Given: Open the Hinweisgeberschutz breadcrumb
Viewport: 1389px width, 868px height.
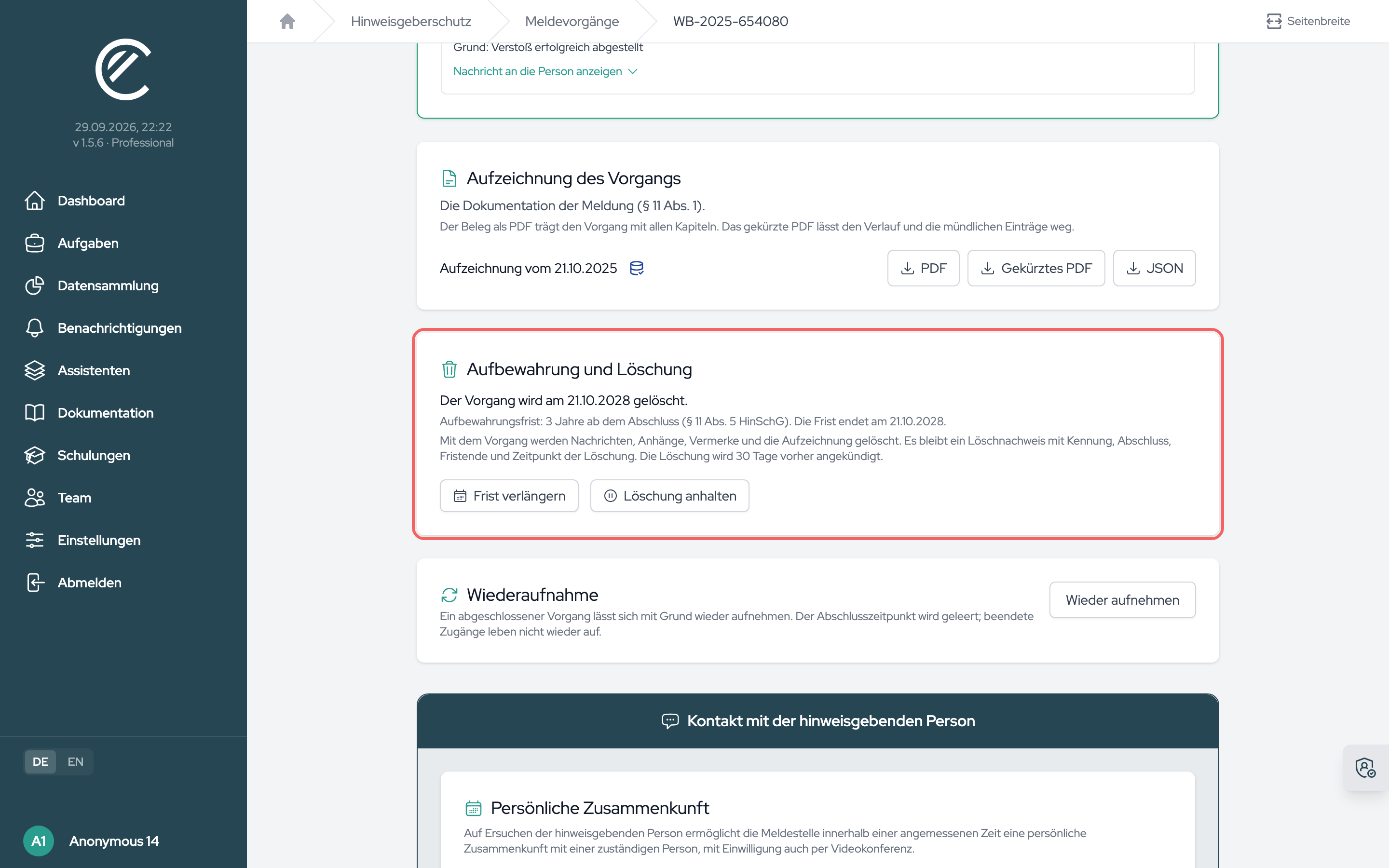Looking at the screenshot, I should 410,21.
